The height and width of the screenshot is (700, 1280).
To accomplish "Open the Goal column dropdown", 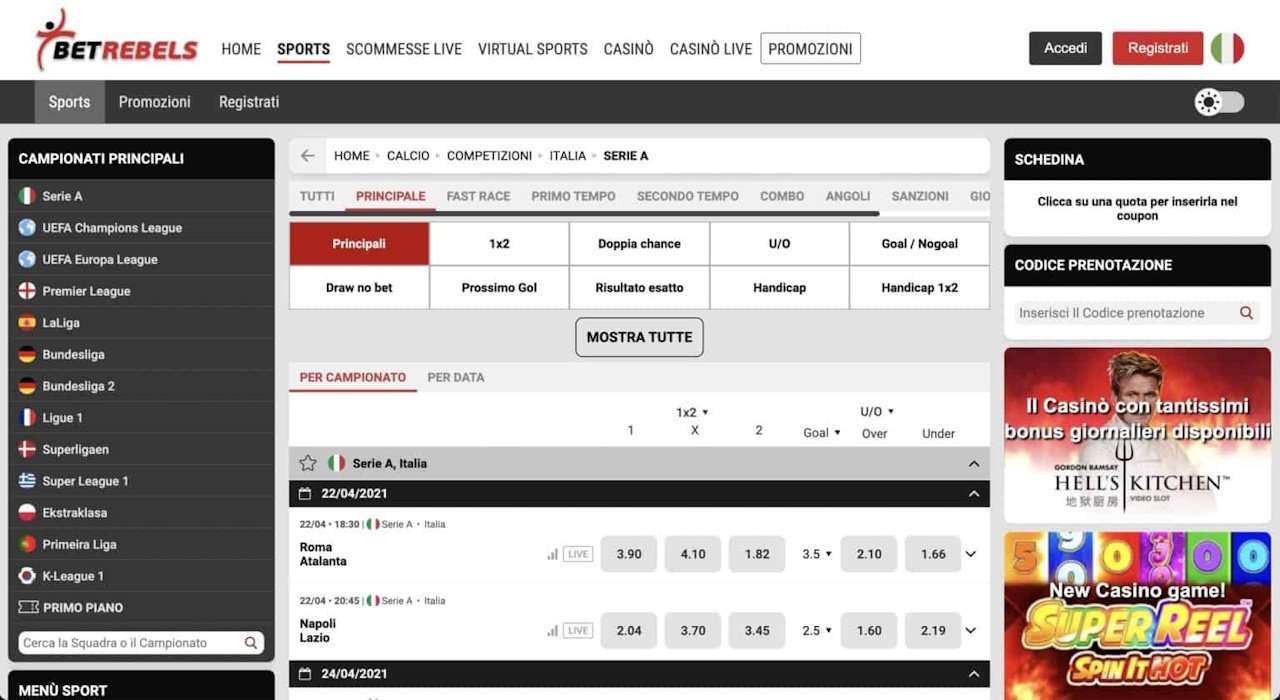I will click(822, 433).
